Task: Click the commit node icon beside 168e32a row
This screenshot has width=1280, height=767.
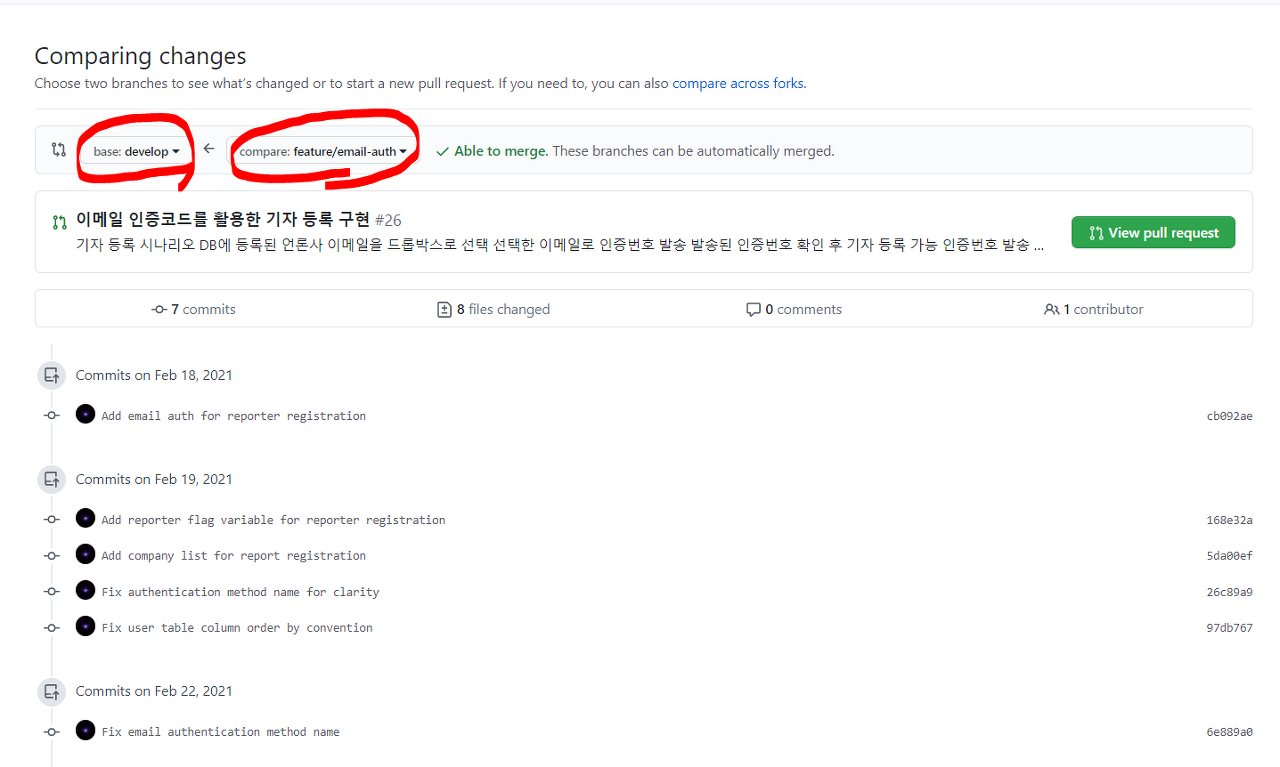Action: (52, 519)
